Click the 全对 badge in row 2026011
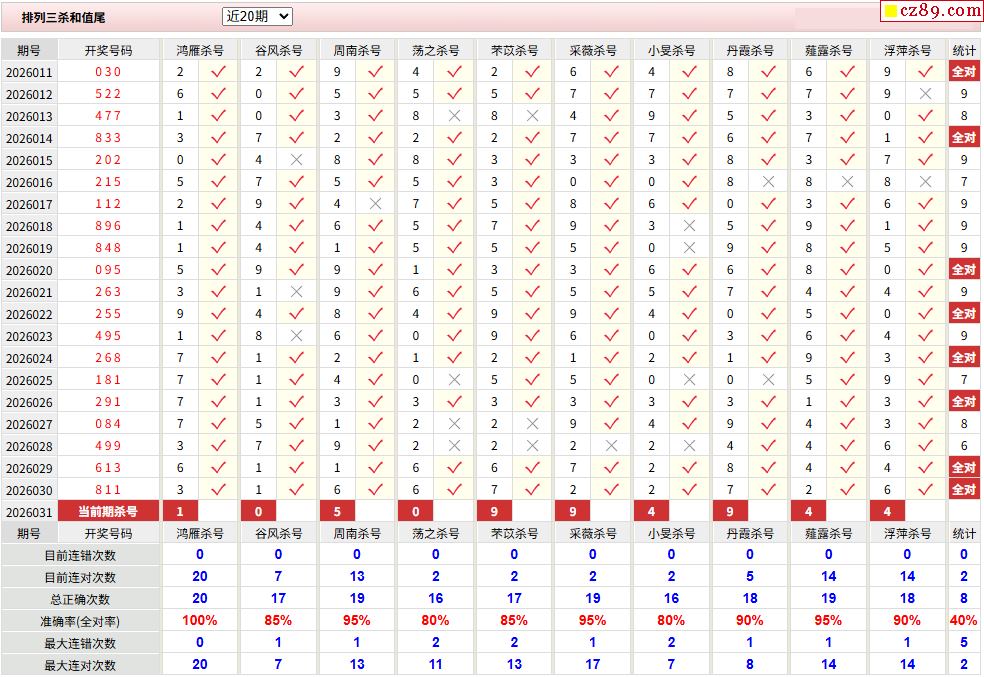The width and height of the screenshot is (984, 677). [x=964, y=72]
